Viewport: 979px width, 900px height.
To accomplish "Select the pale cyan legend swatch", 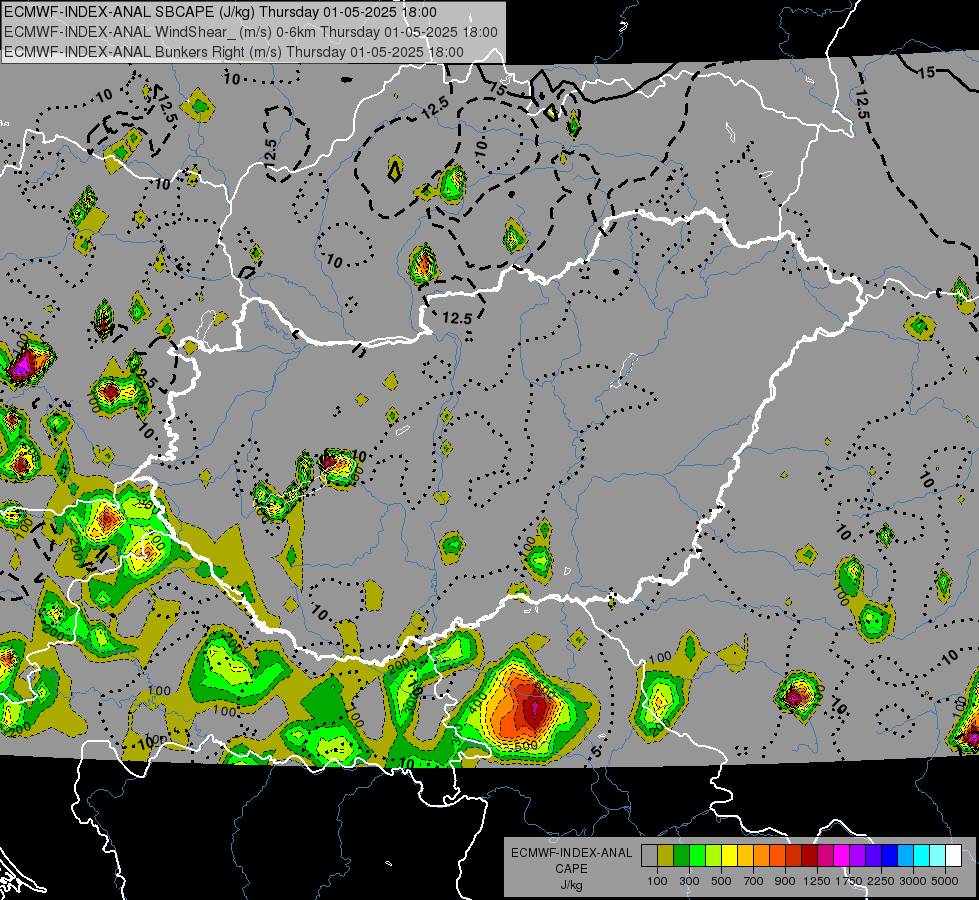I will [938, 855].
